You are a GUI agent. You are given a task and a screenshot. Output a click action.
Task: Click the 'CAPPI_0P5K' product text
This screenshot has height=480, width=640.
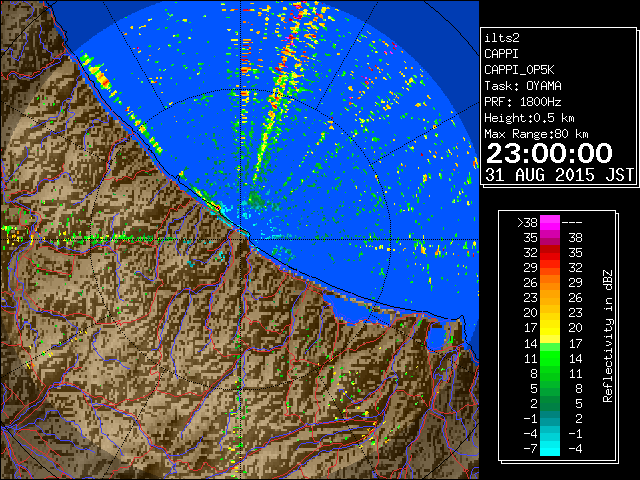pos(519,70)
